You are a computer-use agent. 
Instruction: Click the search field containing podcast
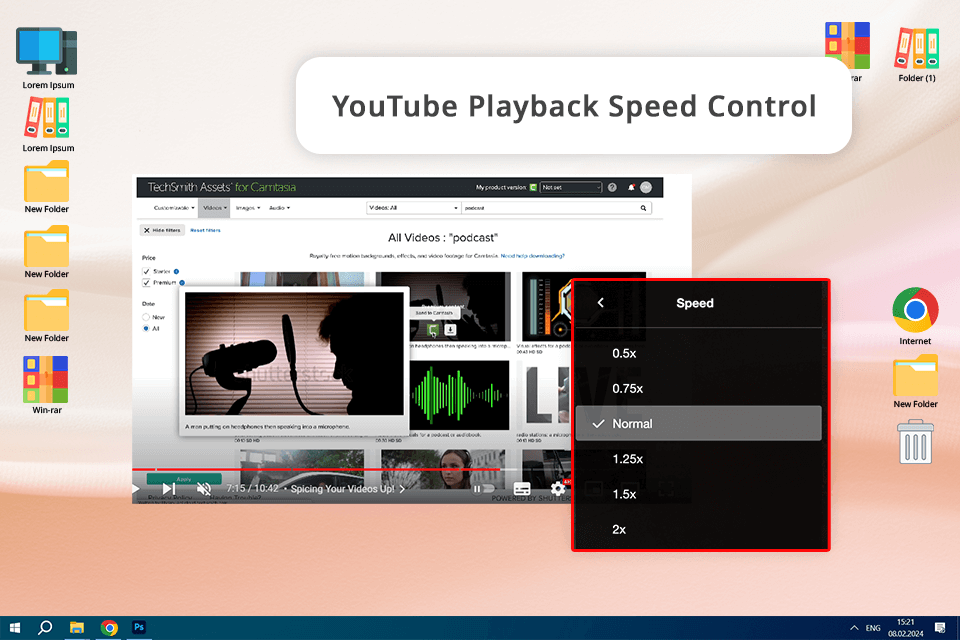click(550, 208)
